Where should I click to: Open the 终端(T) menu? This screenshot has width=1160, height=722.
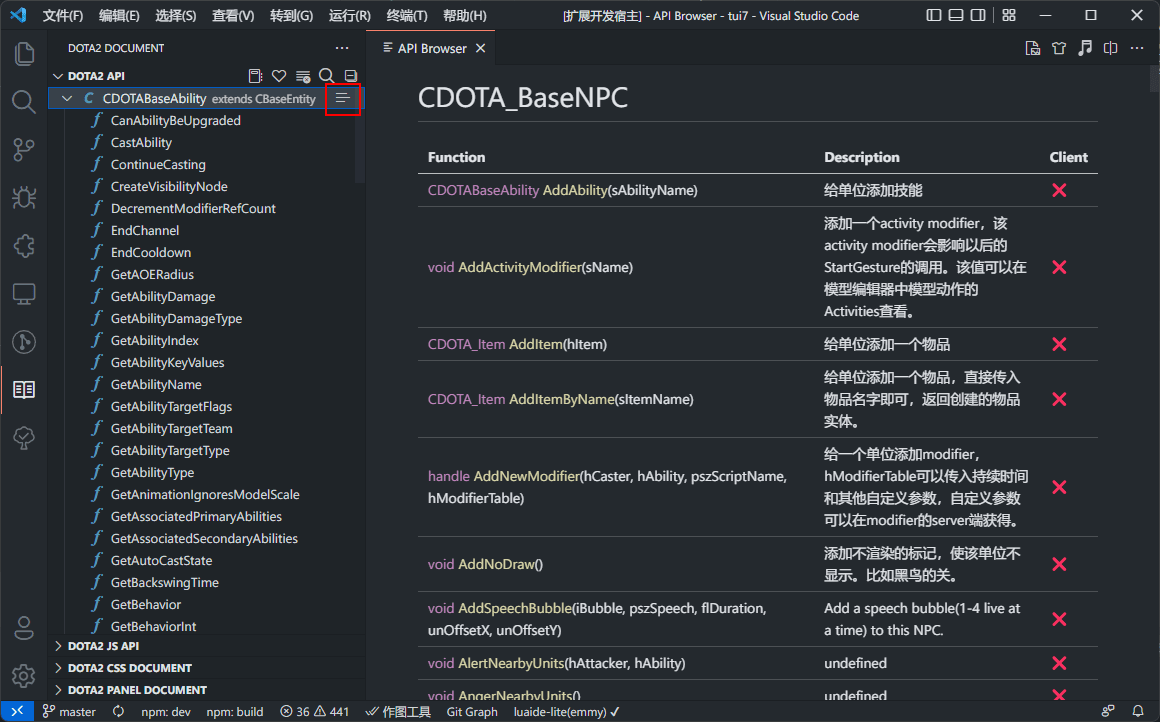coord(407,16)
